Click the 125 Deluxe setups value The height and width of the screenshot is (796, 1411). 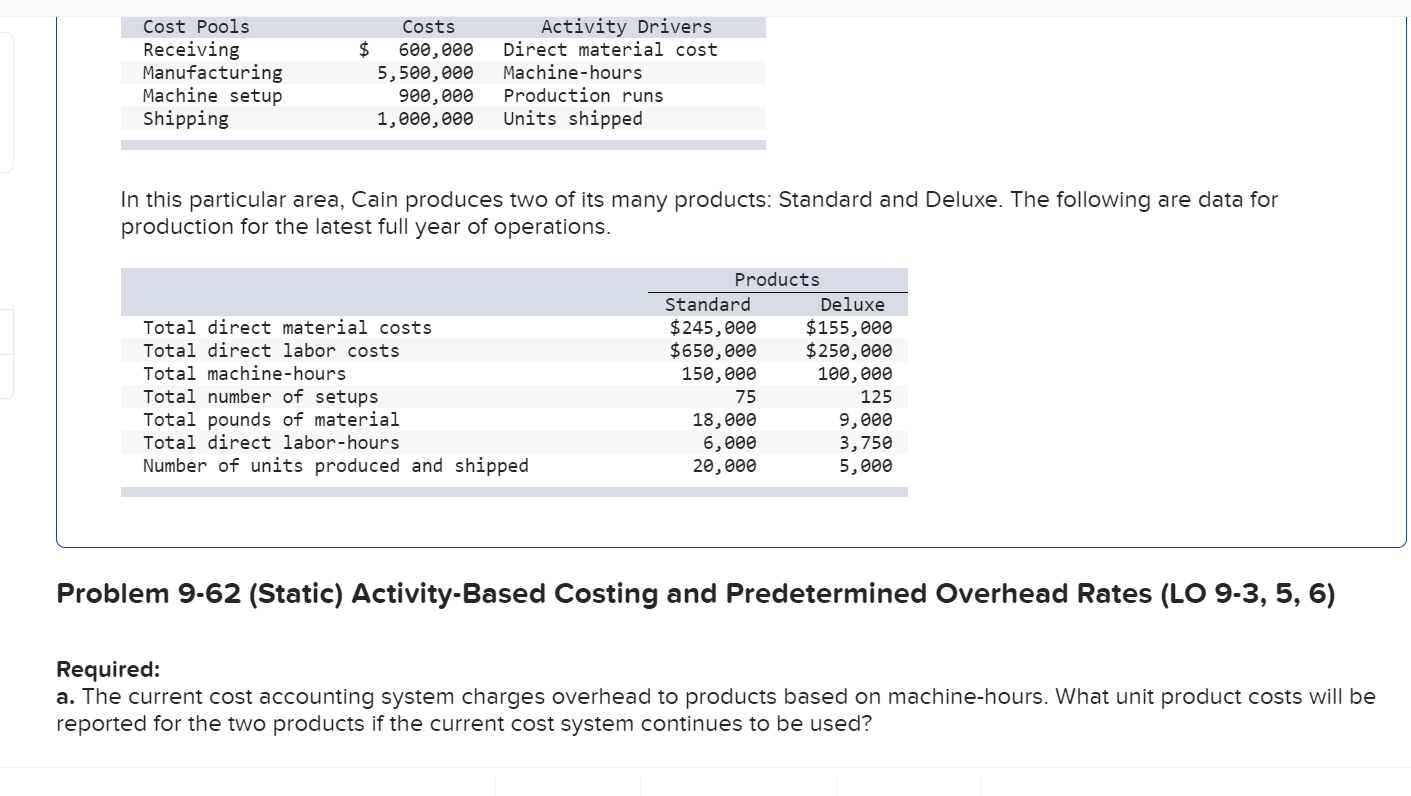(x=876, y=397)
